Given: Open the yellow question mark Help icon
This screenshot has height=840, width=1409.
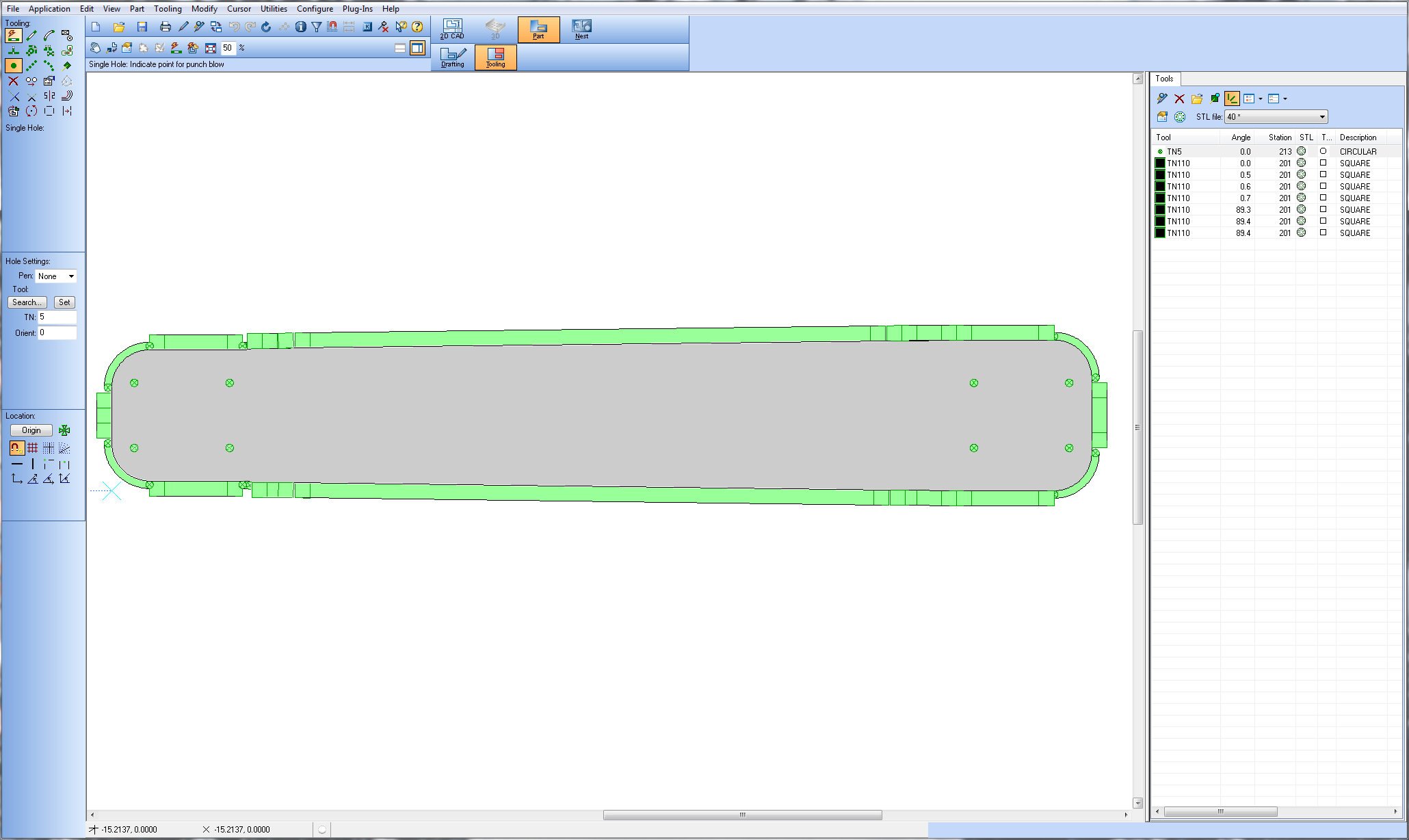Looking at the screenshot, I should point(417,27).
